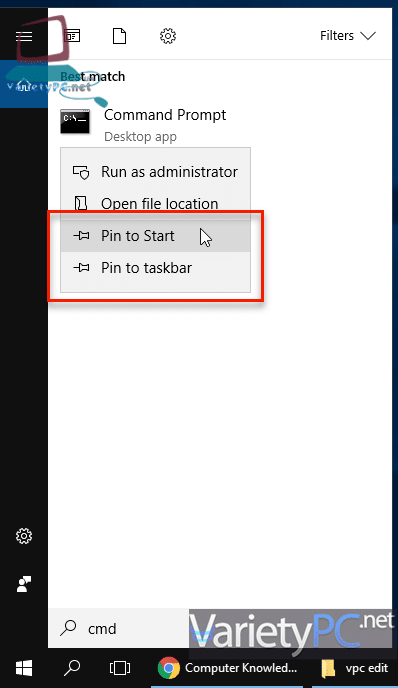Open Task View in the taskbar
This screenshot has width=398, height=688.
tap(120, 668)
